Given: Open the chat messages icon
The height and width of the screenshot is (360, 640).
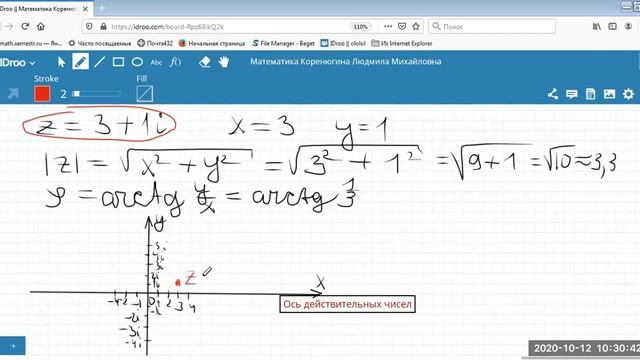Looking at the screenshot, I should (571, 94).
